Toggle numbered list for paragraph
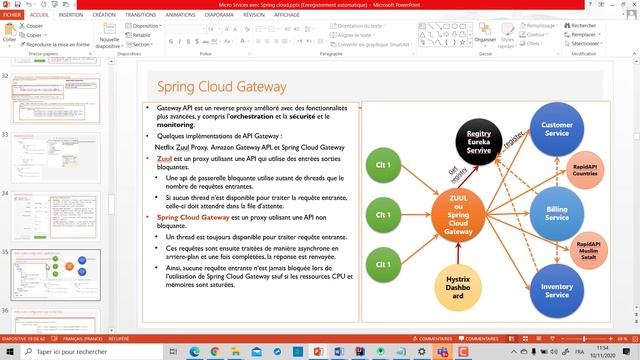The height and width of the screenshot is (360, 640). [x=271, y=29]
